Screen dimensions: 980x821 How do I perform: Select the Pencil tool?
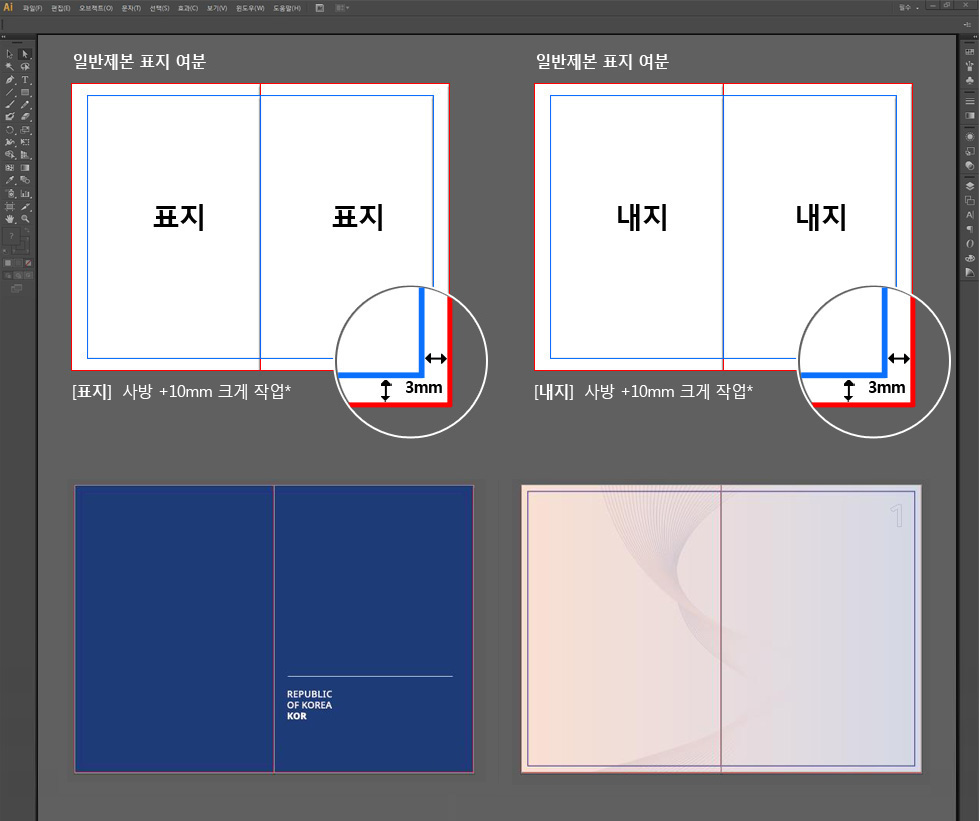[x=25, y=104]
